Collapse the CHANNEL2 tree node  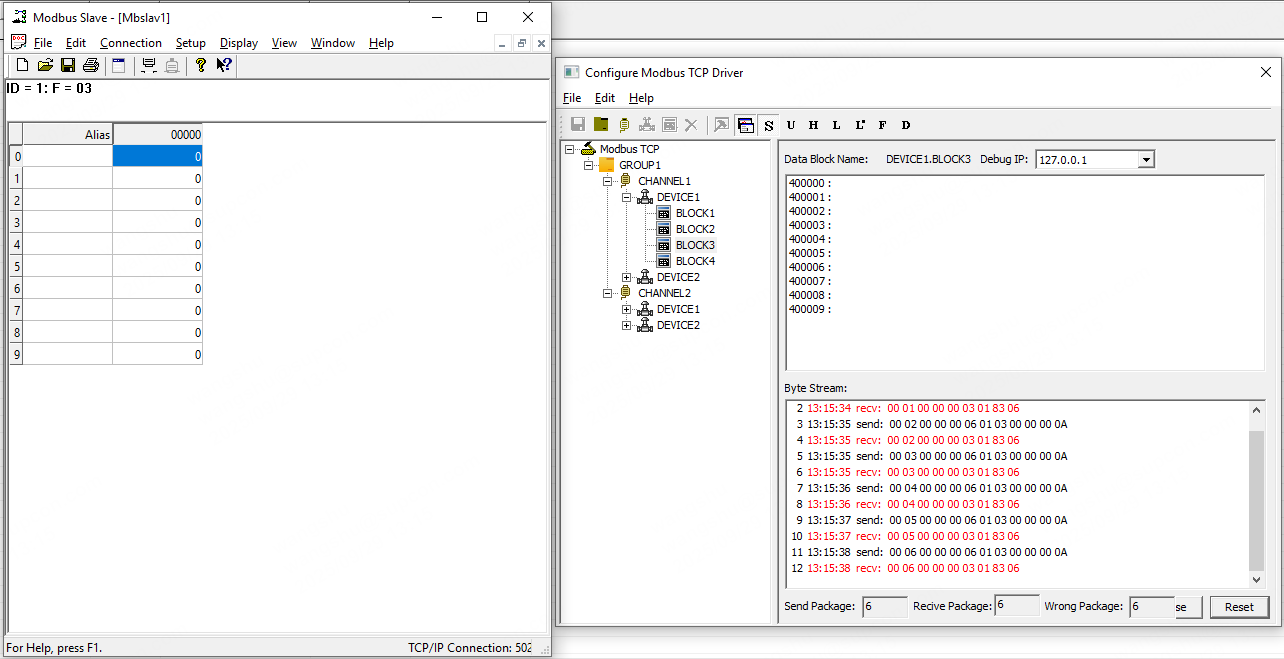tap(608, 293)
